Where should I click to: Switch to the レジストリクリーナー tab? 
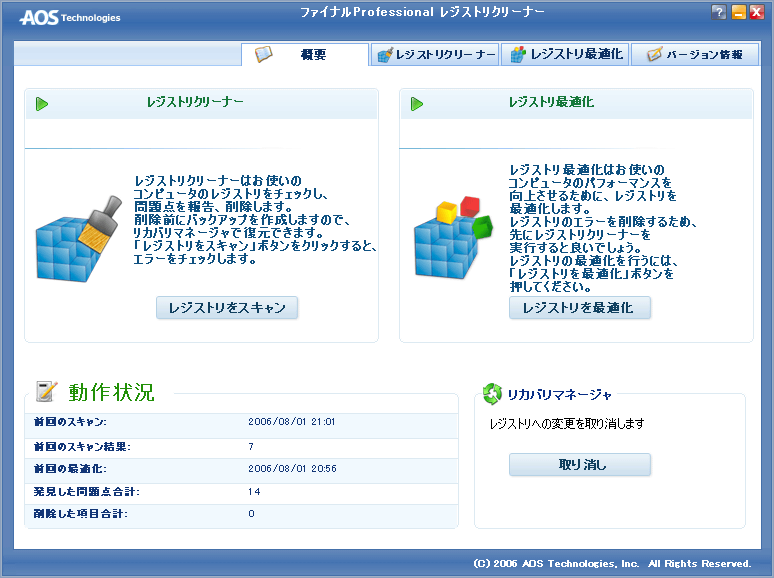pyautogui.click(x=435, y=54)
